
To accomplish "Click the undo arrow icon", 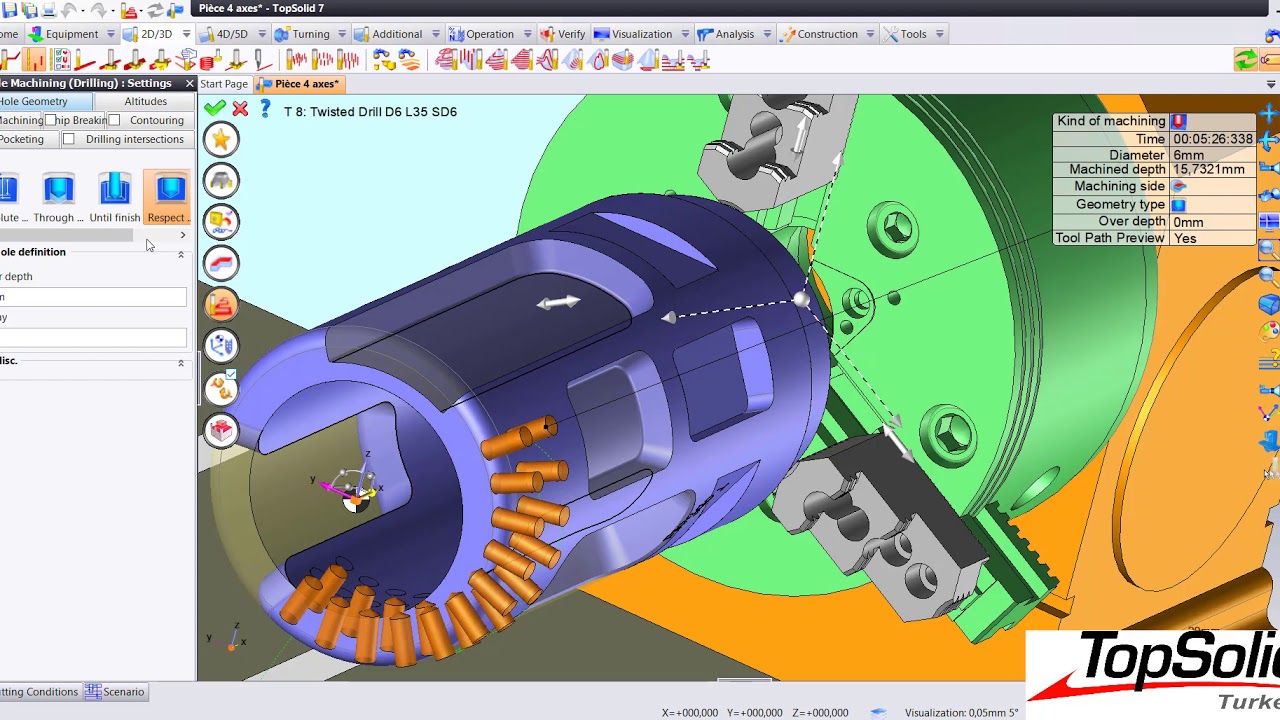I will click(x=70, y=9).
